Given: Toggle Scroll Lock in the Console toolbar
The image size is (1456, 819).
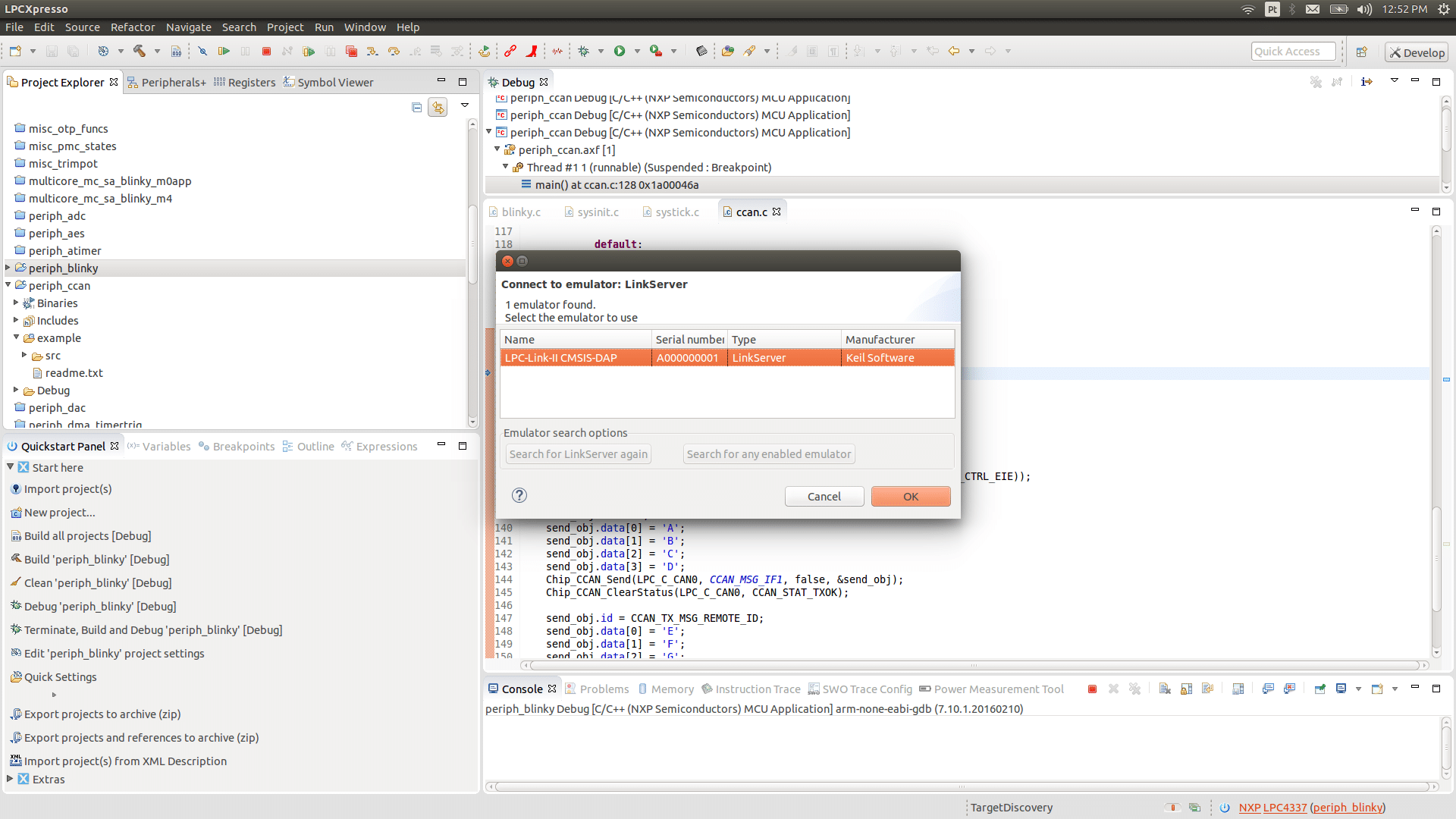Looking at the screenshot, I should (x=1186, y=689).
